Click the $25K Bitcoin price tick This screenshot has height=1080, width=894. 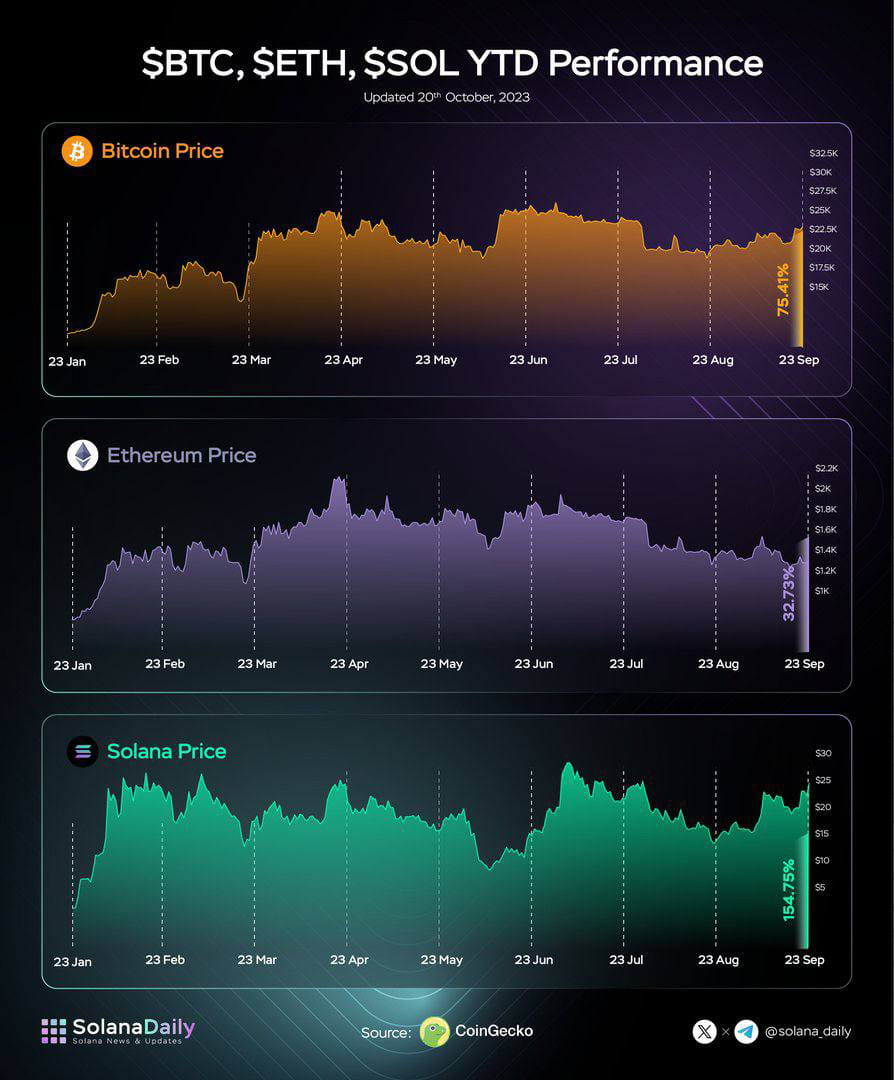pyautogui.click(x=820, y=210)
